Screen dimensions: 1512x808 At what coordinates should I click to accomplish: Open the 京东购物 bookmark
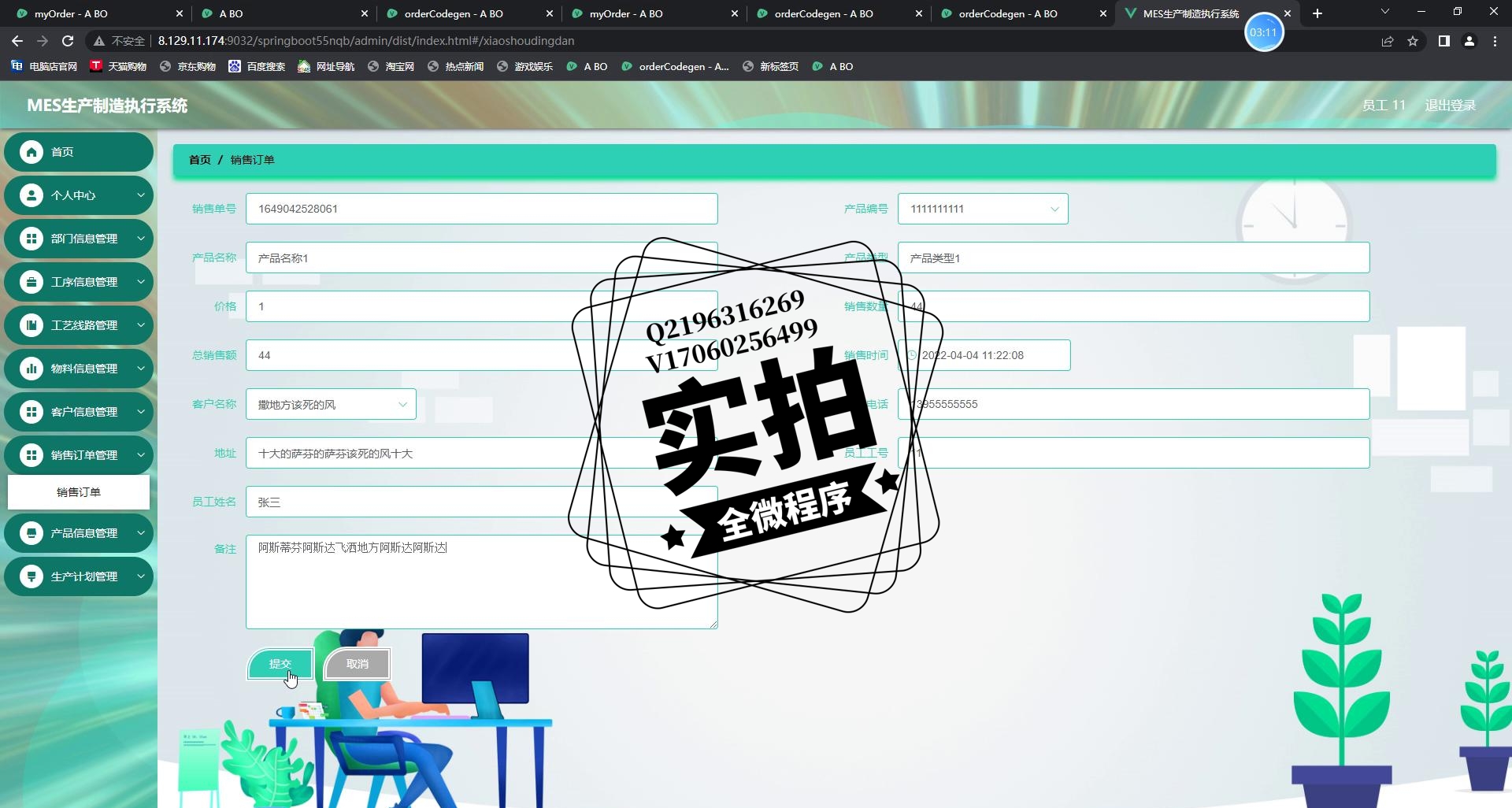[x=187, y=66]
